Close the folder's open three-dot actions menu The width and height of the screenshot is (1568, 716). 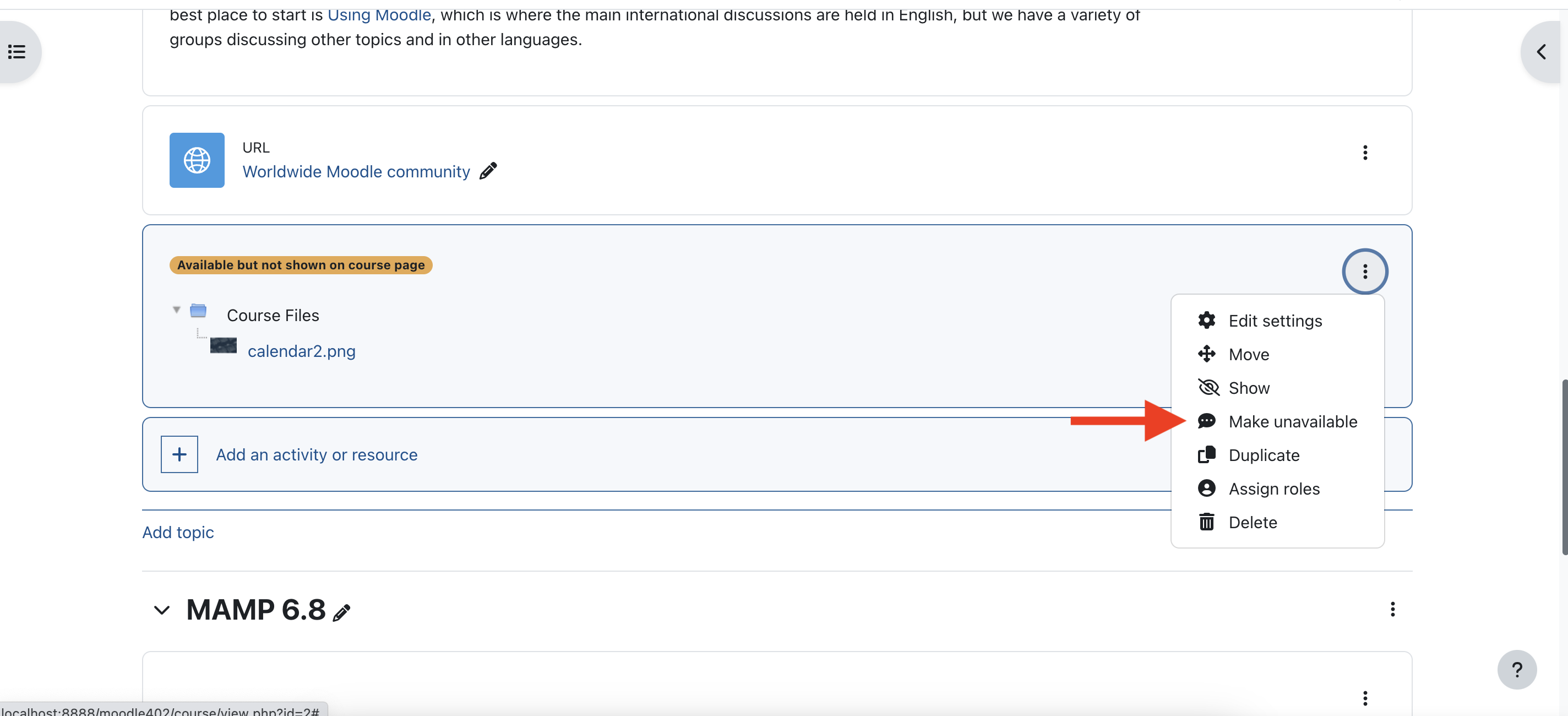tap(1365, 272)
